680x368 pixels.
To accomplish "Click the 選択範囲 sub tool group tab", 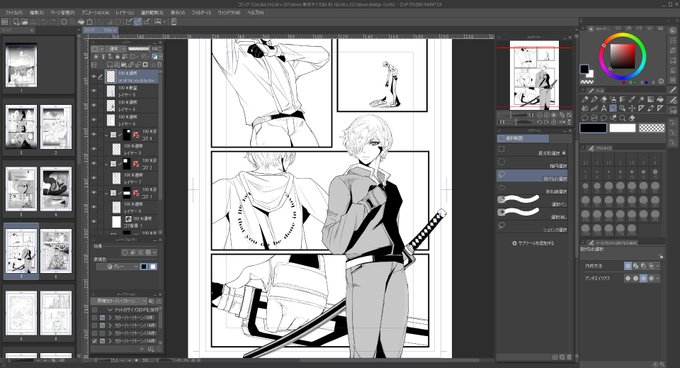I will coord(523,138).
